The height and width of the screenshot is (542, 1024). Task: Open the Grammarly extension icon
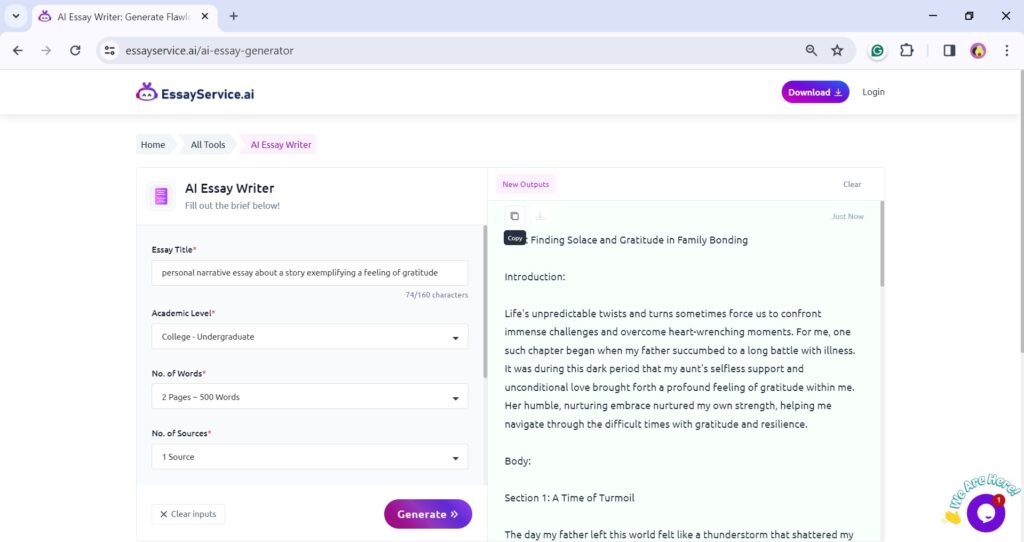[x=877, y=50]
